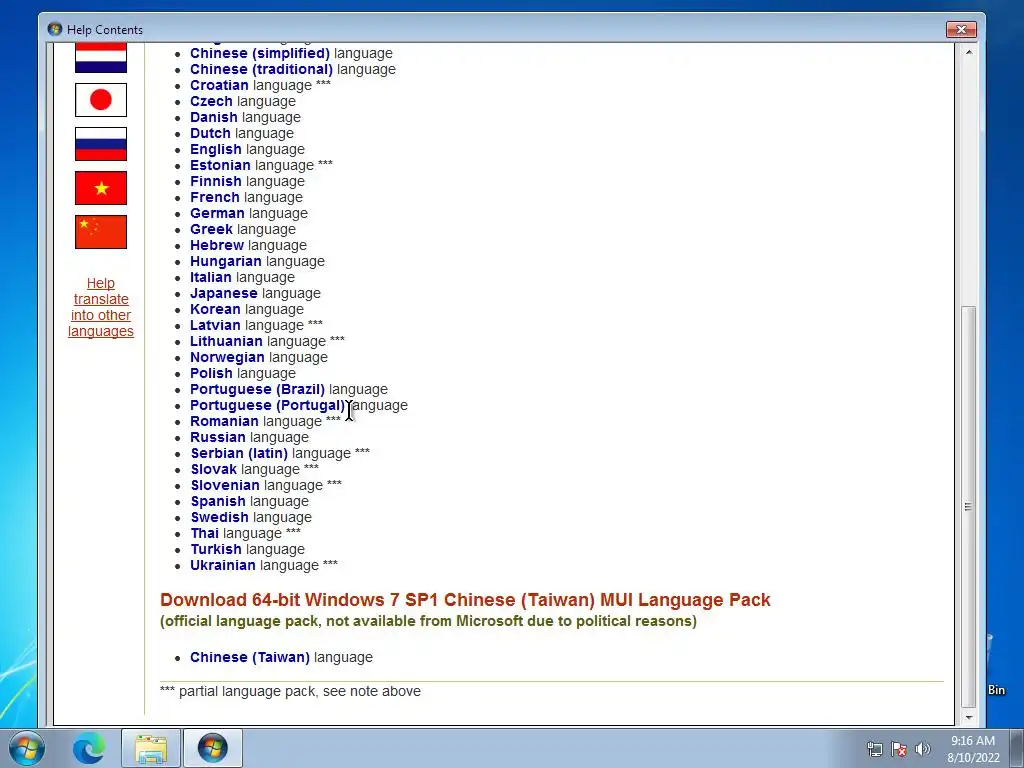Click the vertical scrollbar thumb

pos(969,507)
